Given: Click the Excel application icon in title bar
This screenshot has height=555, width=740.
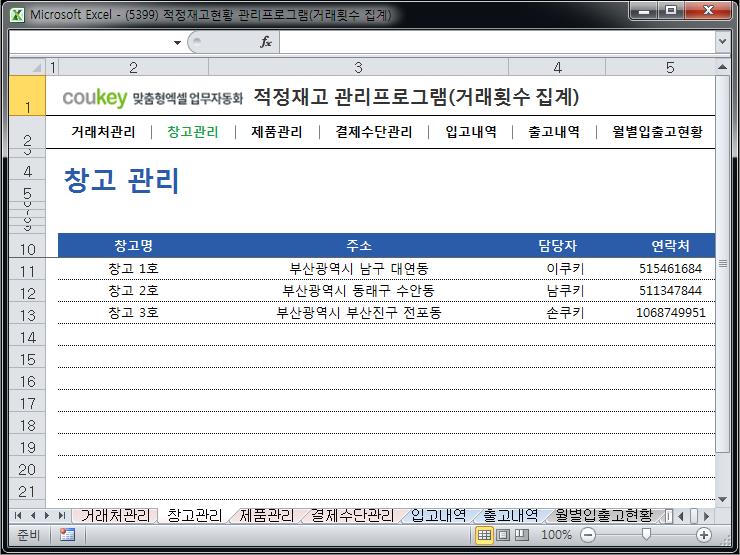Looking at the screenshot, I should coord(17,15).
